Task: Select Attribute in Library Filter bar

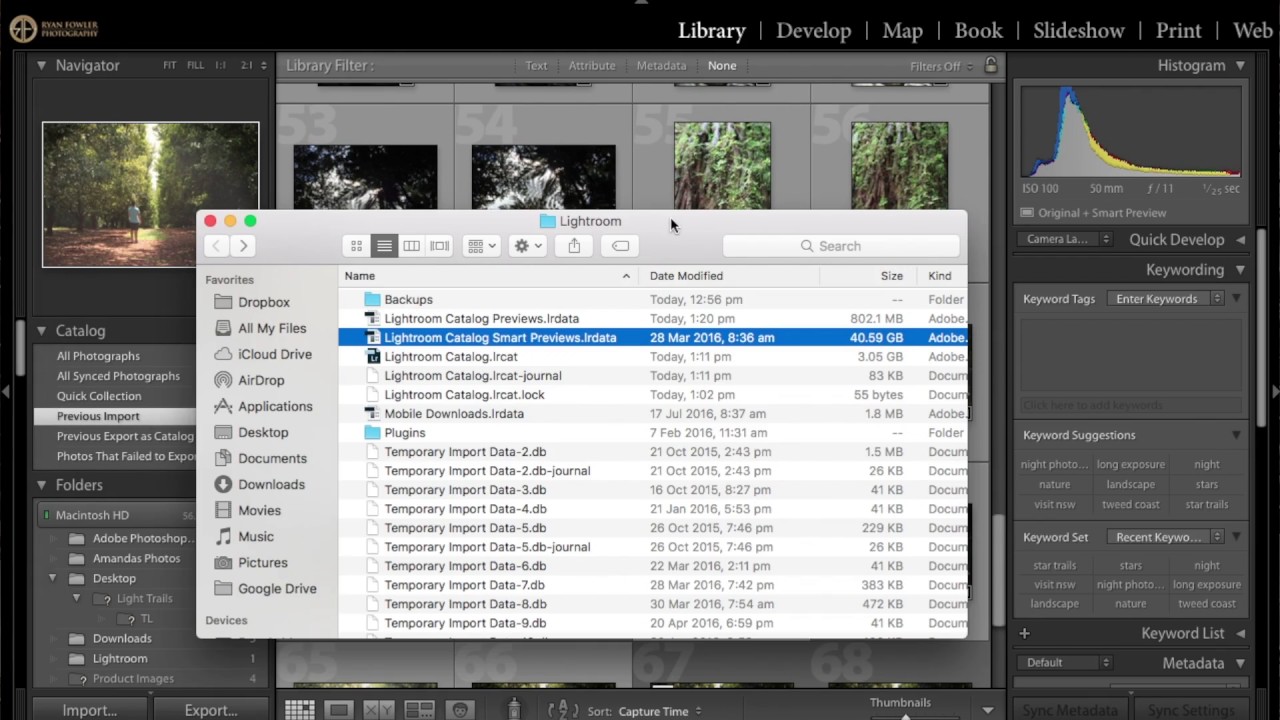Action: coord(592,66)
